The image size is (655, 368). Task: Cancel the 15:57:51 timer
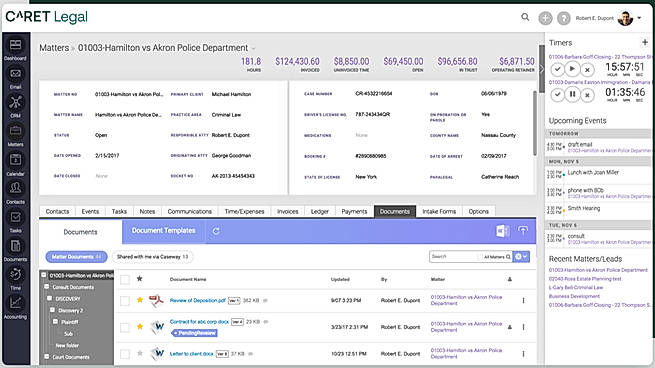tap(587, 69)
